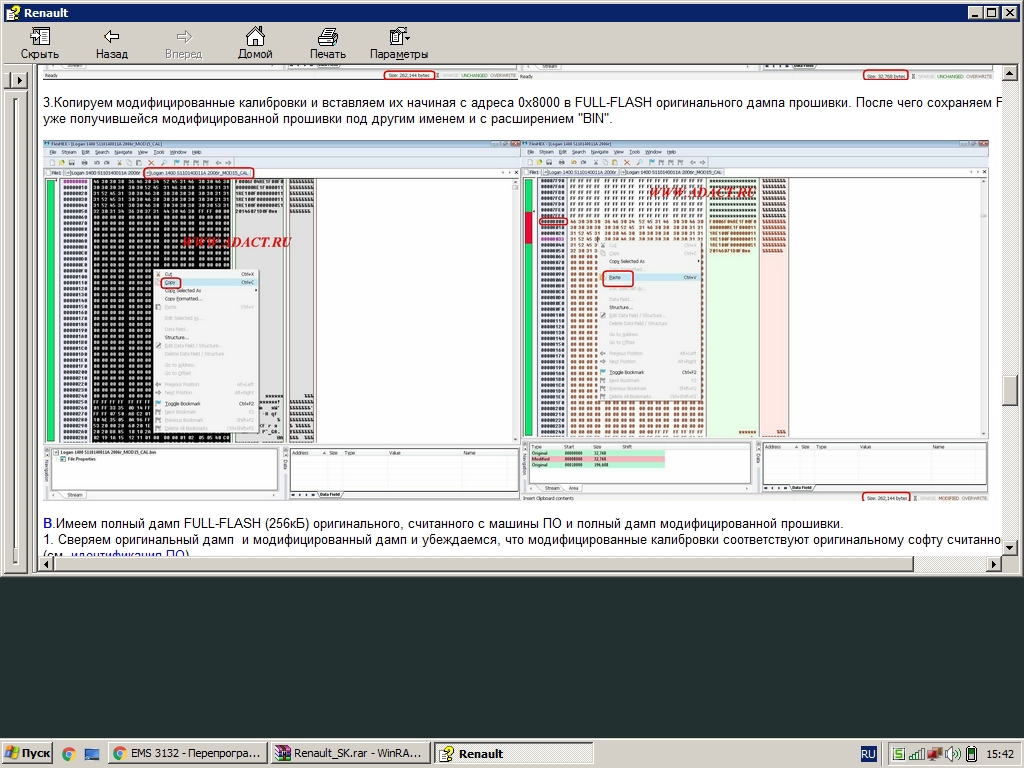1024x768 pixels.
Task: Click the line '1. Сверяем оригинальный дамп'
Action: (522, 540)
